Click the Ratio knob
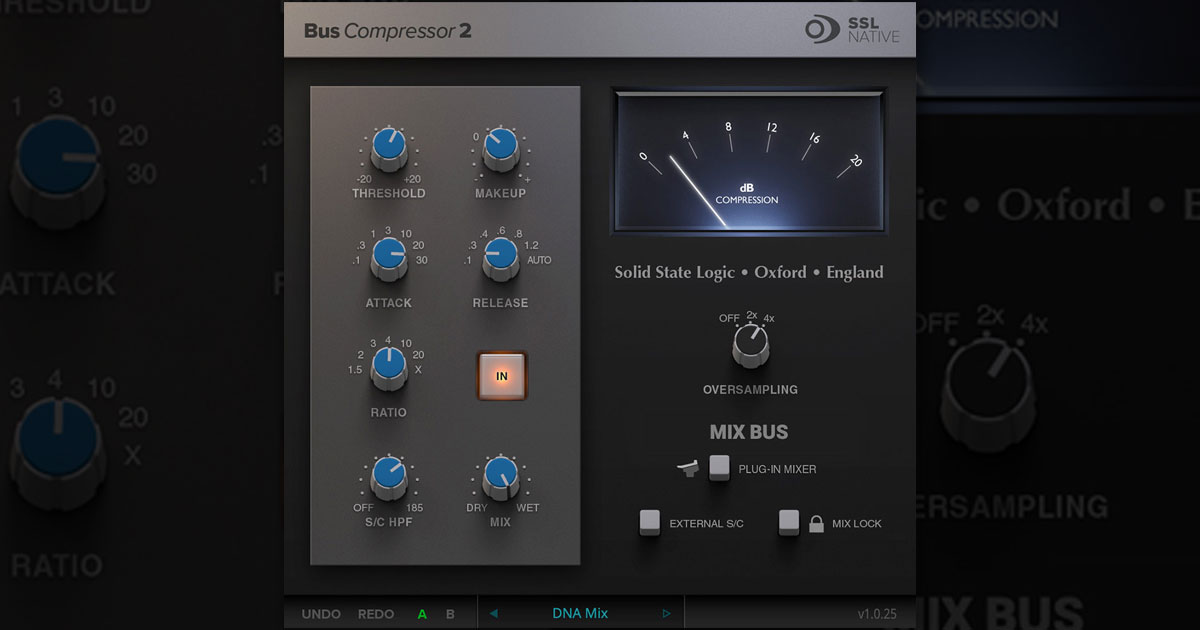This screenshot has width=1200, height=630. click(389, 368)
